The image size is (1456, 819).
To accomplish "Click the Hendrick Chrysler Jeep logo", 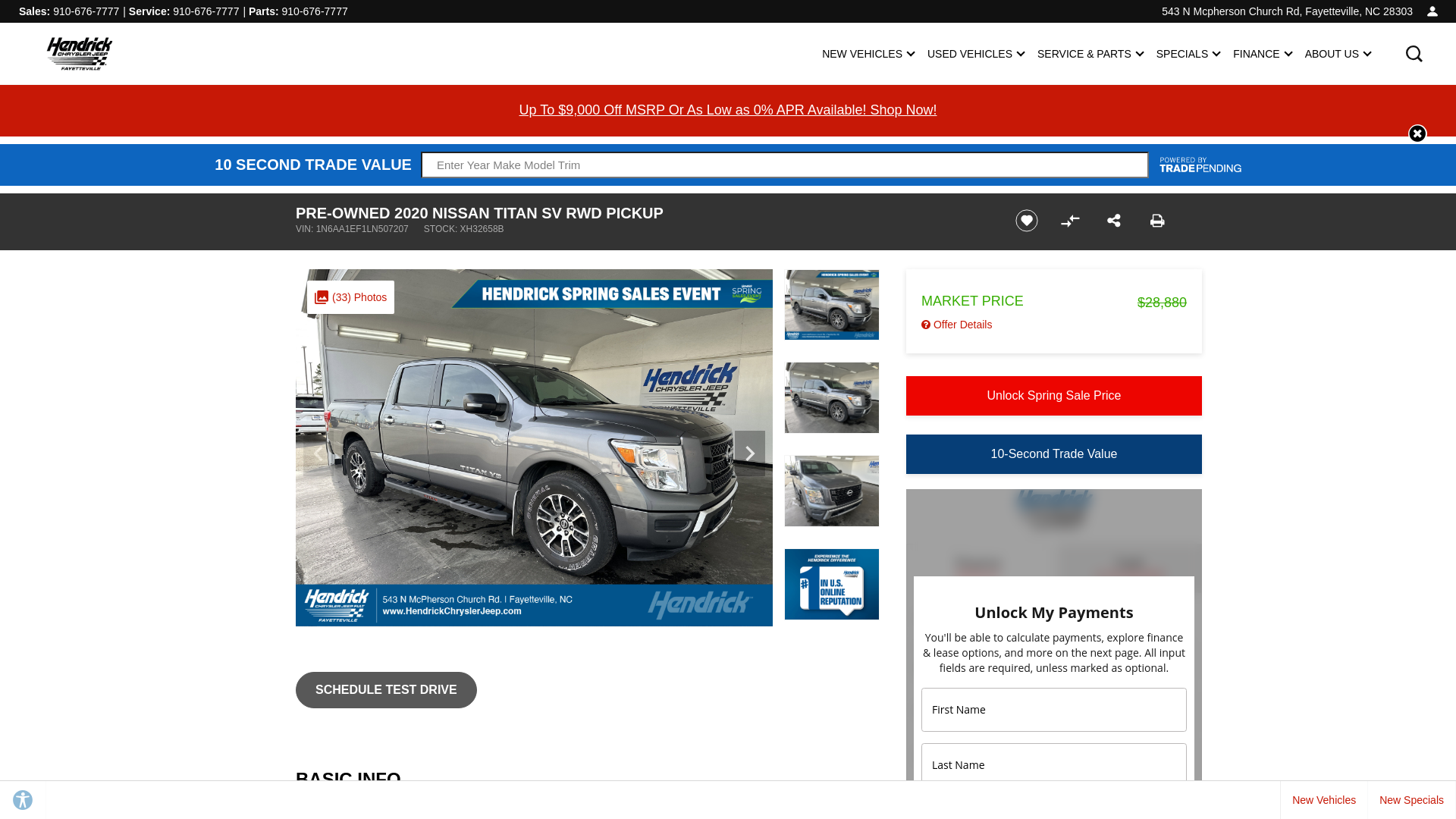I will pos(80,53).
